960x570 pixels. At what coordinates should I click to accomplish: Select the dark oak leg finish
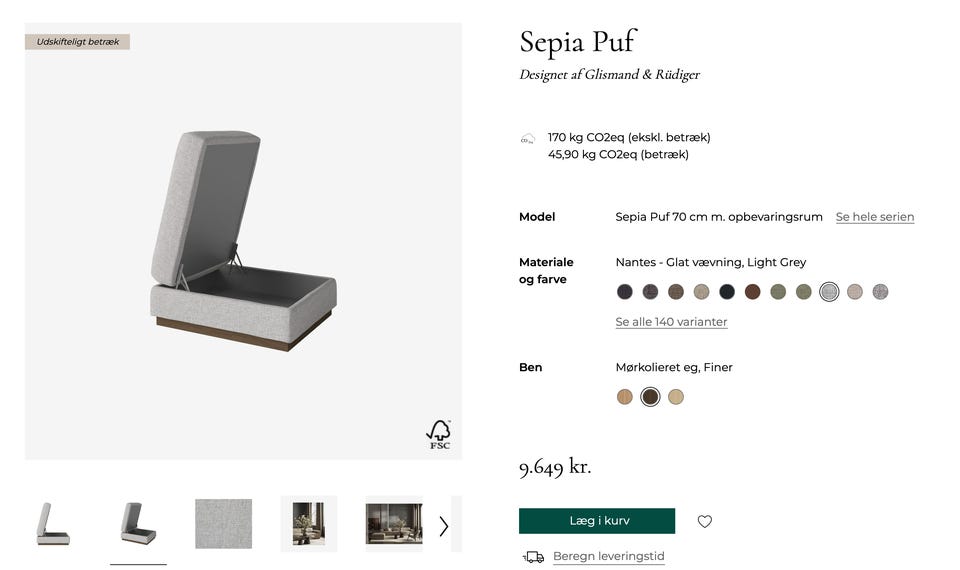click(650, 397)
